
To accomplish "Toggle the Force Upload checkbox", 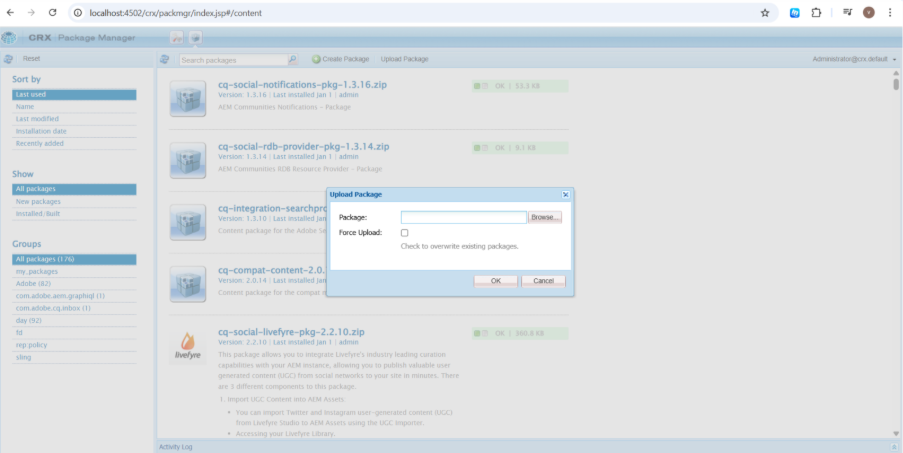I will click(x=404, y=233).
